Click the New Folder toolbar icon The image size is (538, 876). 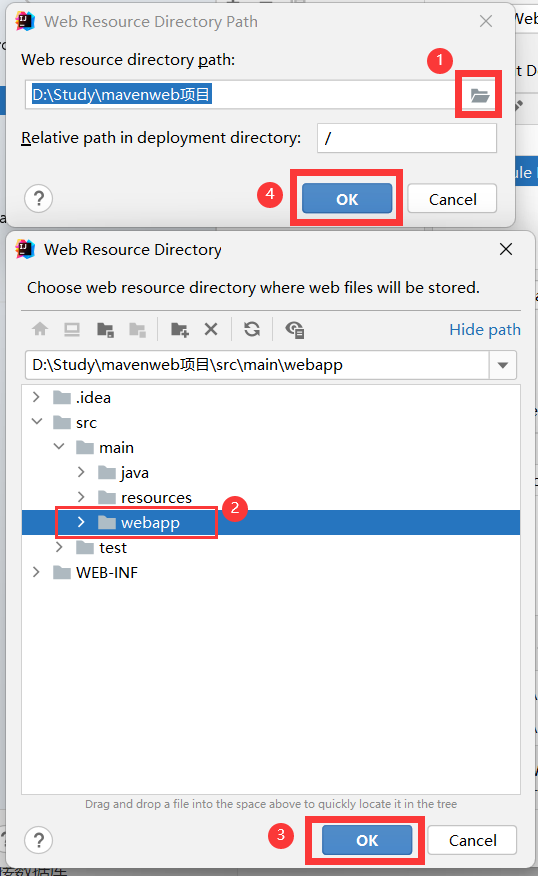(179, 330)
